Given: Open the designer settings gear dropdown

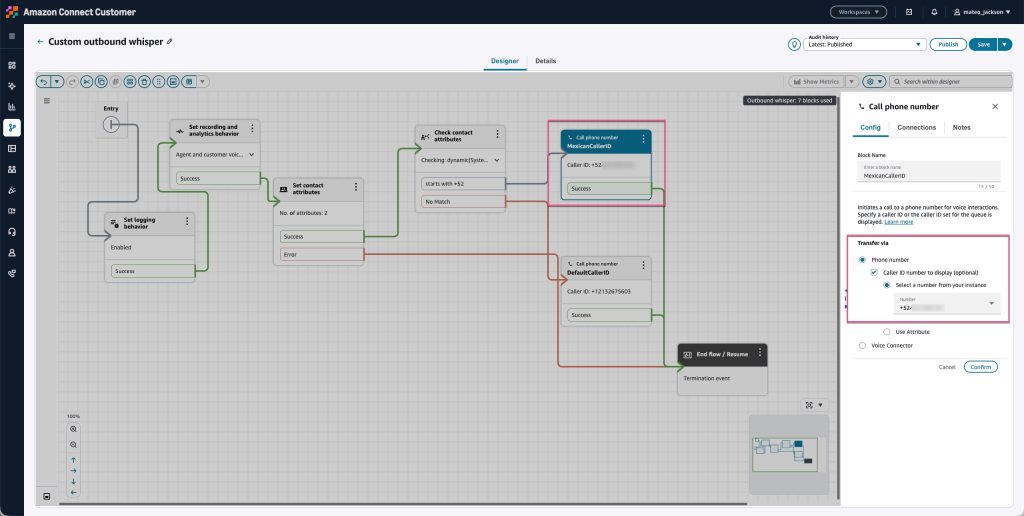Looking at the screenshot, I should coord(874,82).
